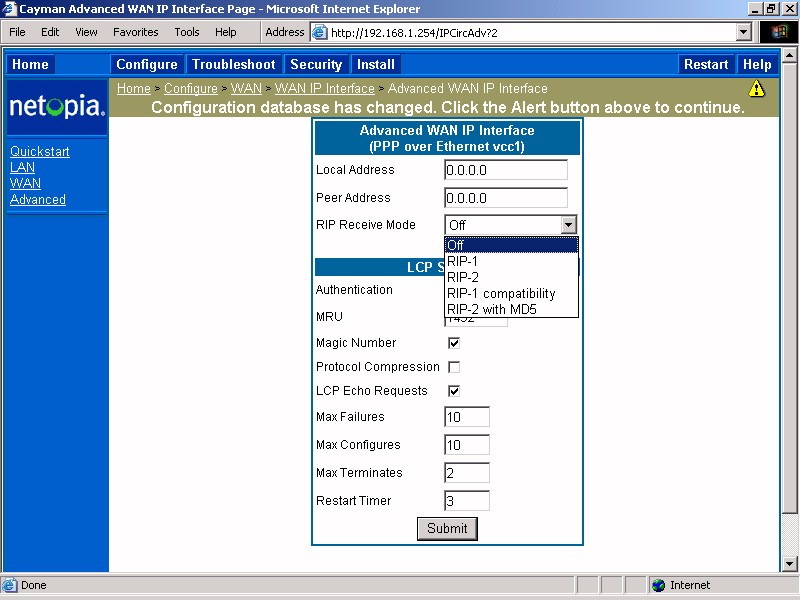Screen dimensions: 800x600
Task: Open the WAN sidebar link
Action: pyautogui.click(x=26, y=183)
